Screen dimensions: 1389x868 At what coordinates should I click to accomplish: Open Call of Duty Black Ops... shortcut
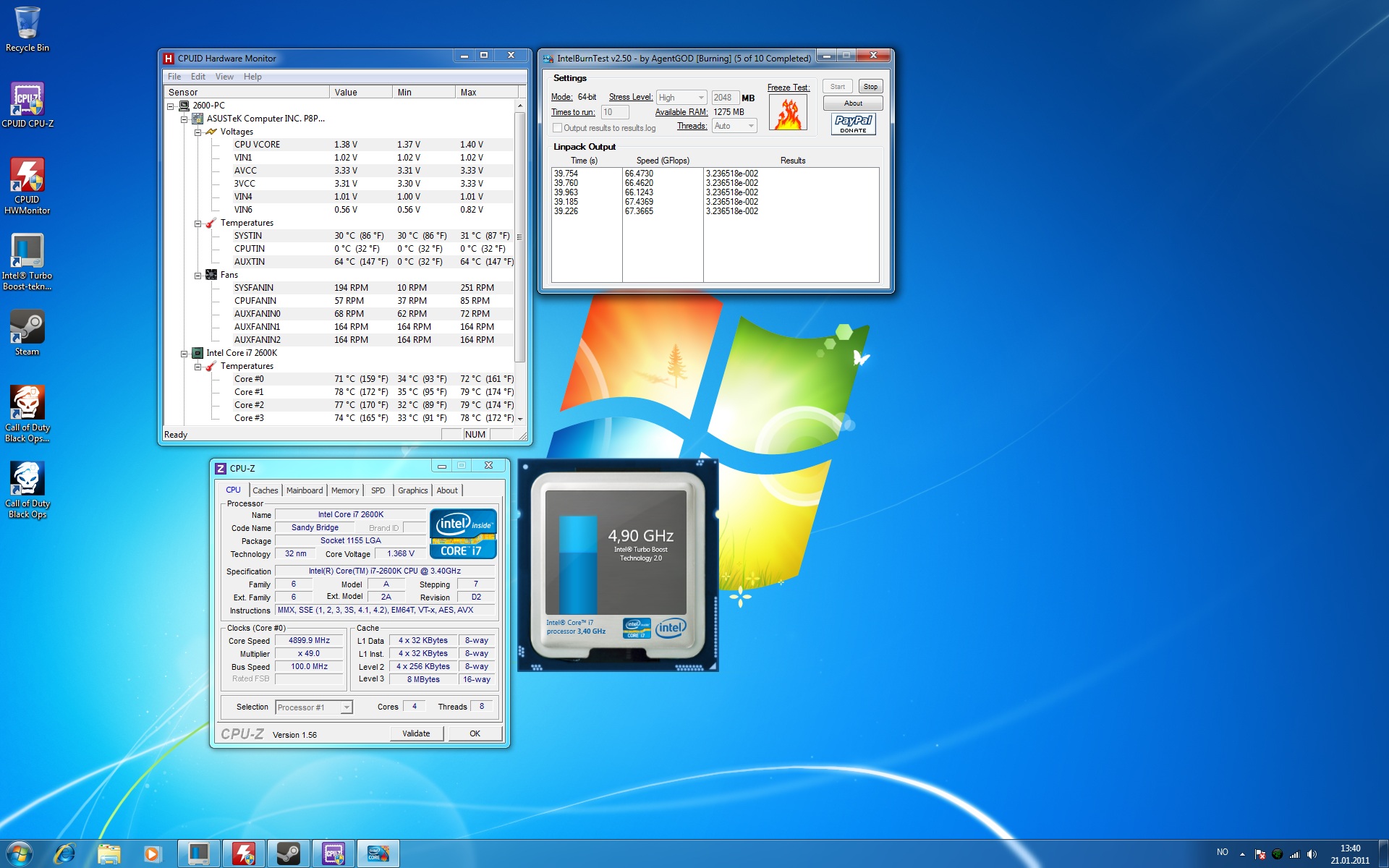[27, 414]
